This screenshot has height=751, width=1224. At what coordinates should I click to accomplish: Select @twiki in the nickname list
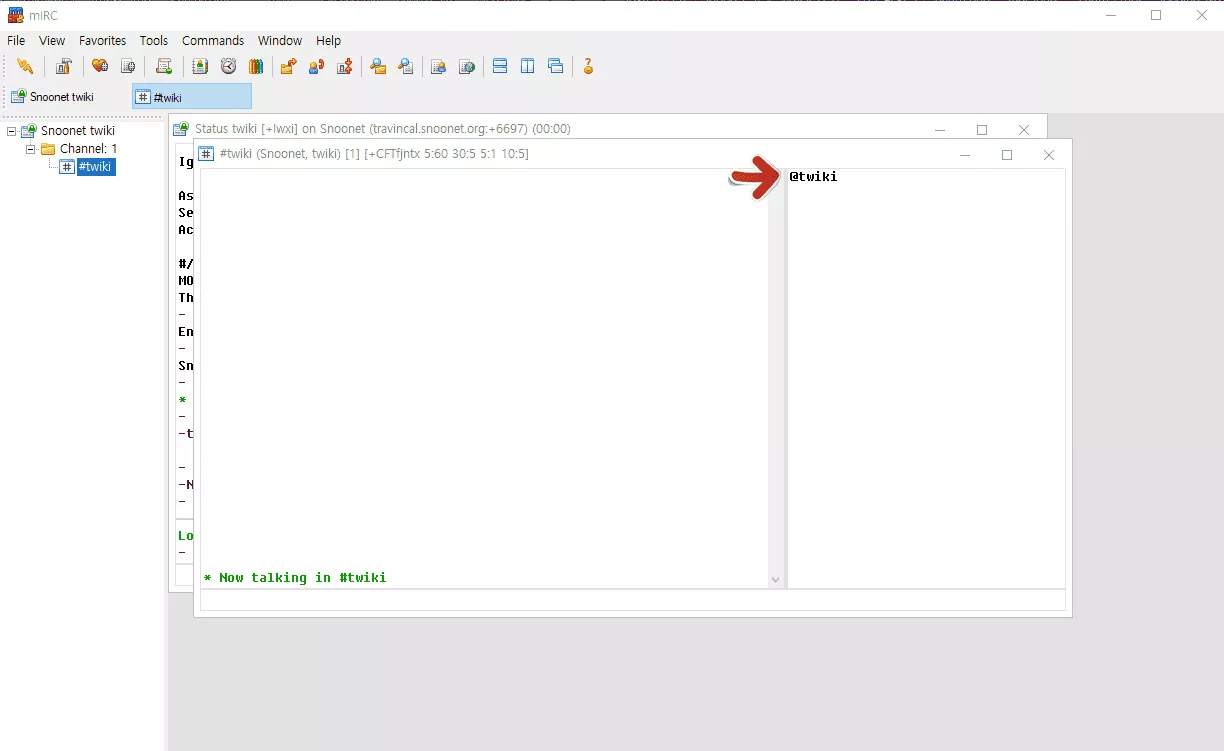813,177
